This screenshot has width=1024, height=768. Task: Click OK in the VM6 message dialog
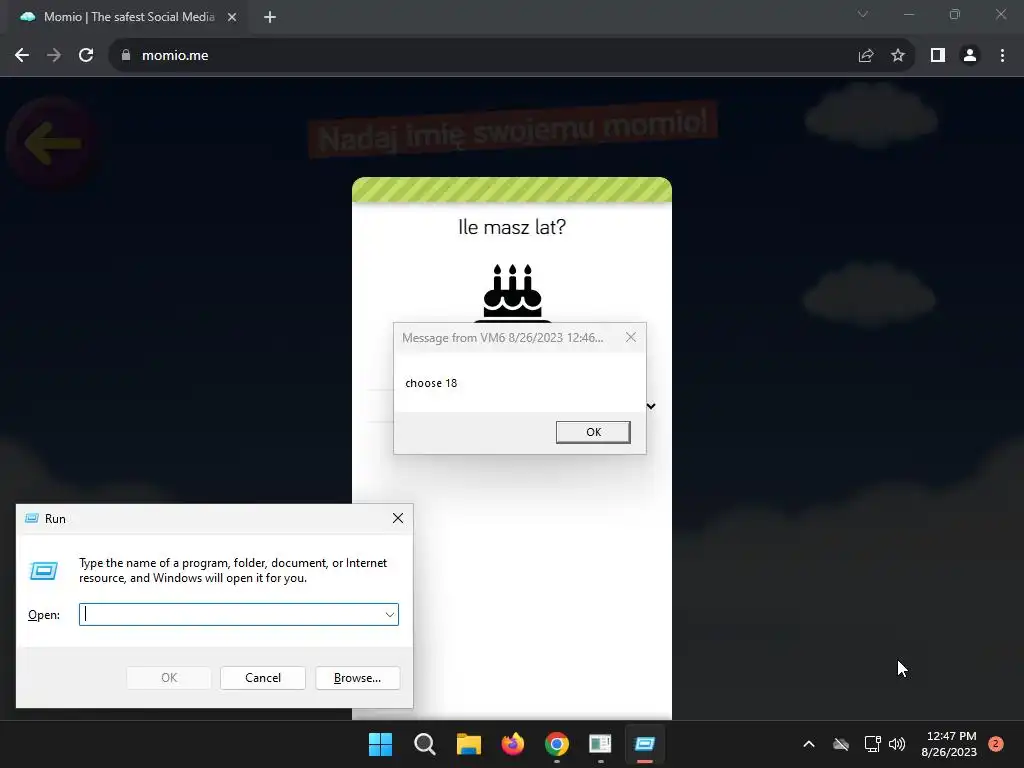point(593,432)
